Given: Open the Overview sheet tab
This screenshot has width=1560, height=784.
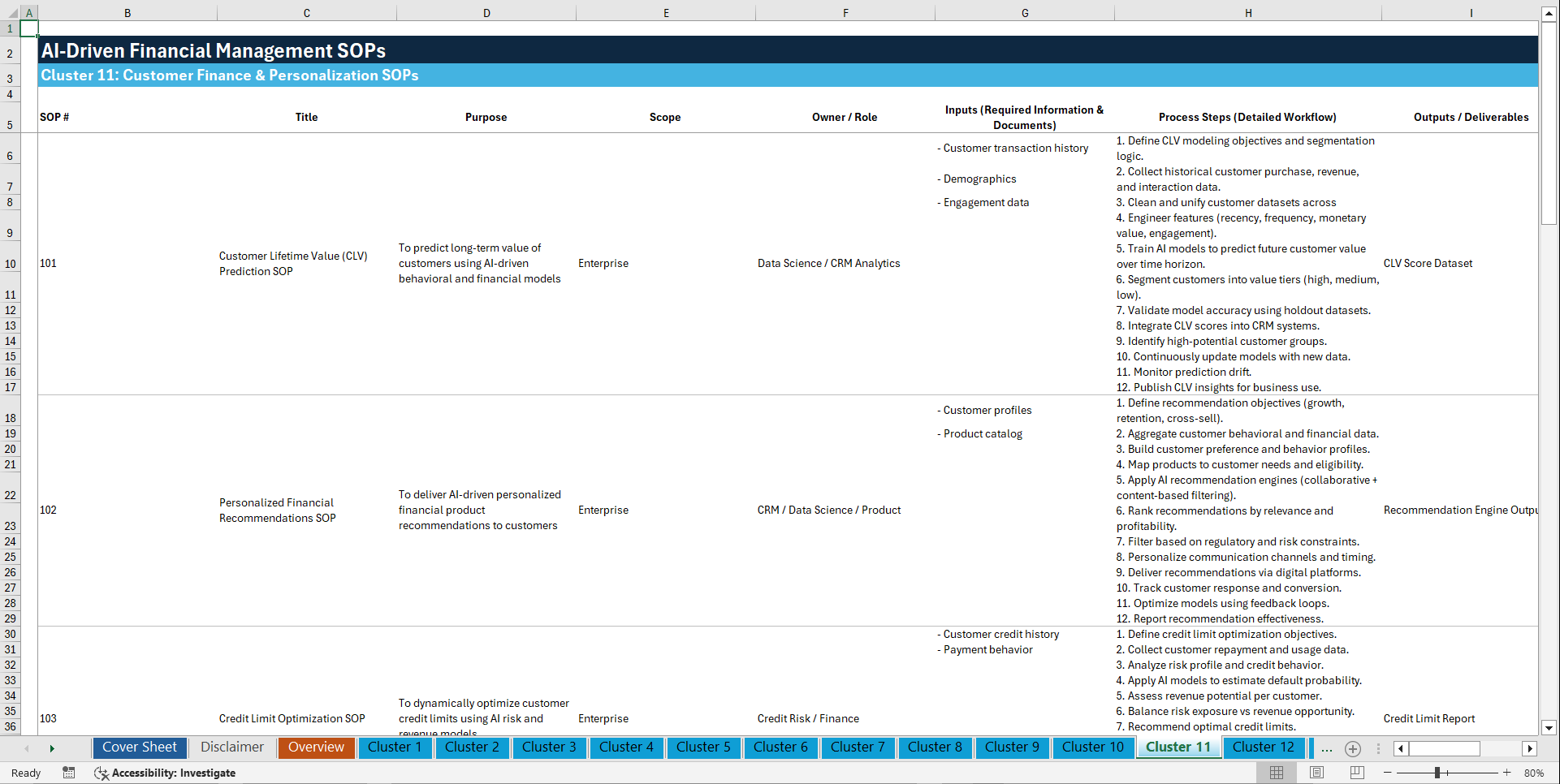Looking at the screenshot, I should click(x=316, y=747).
